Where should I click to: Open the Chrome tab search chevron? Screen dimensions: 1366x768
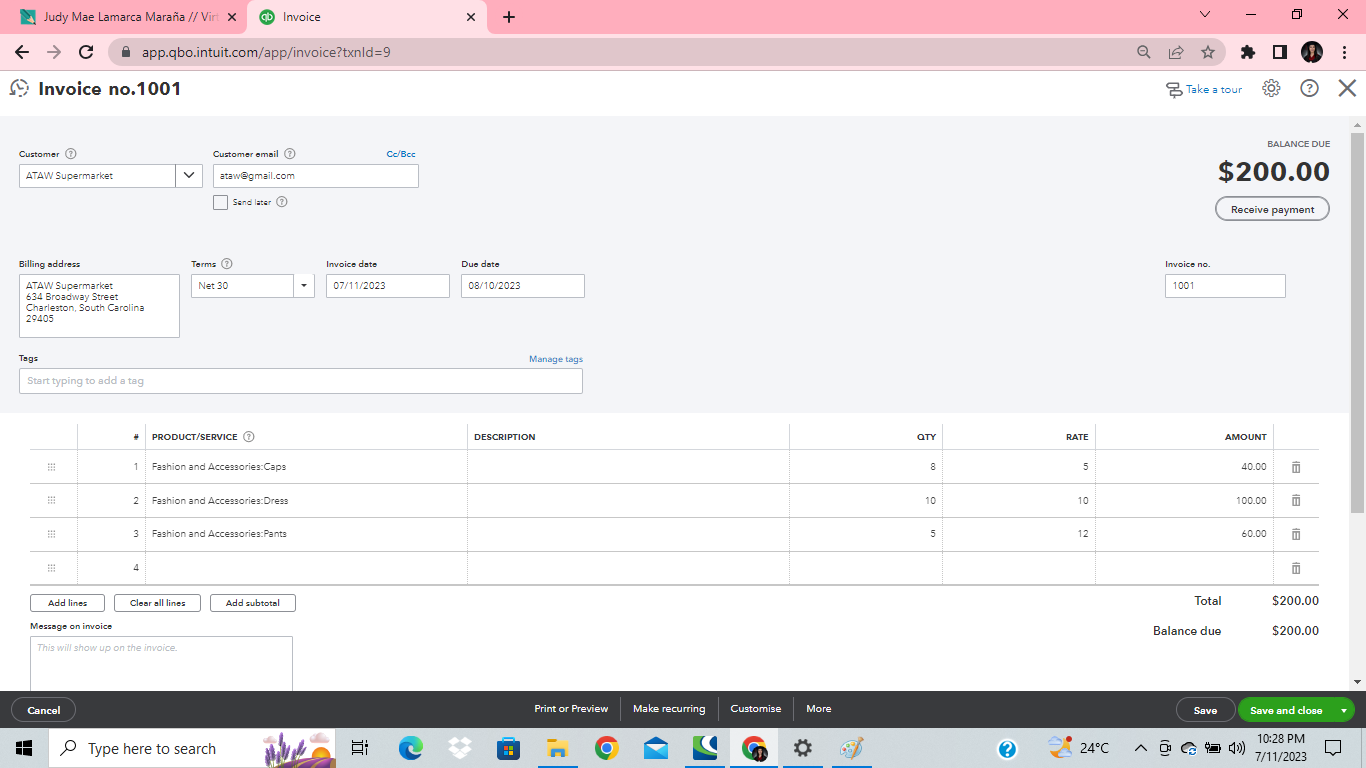click(x=1204, y=15)
